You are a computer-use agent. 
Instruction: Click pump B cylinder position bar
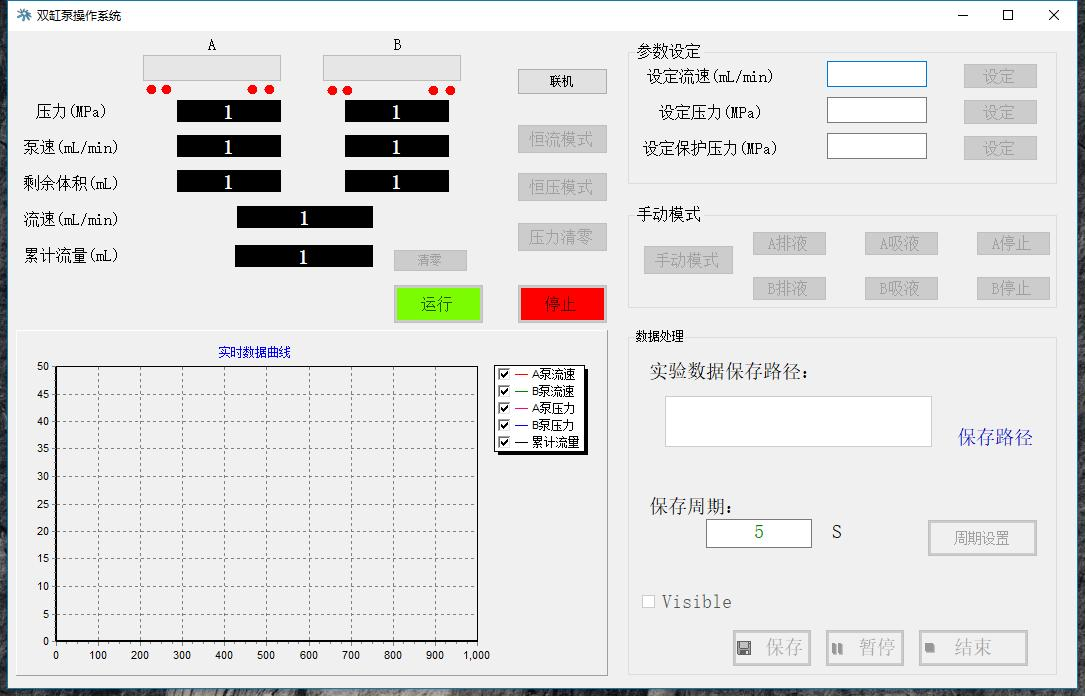point(392,68)
